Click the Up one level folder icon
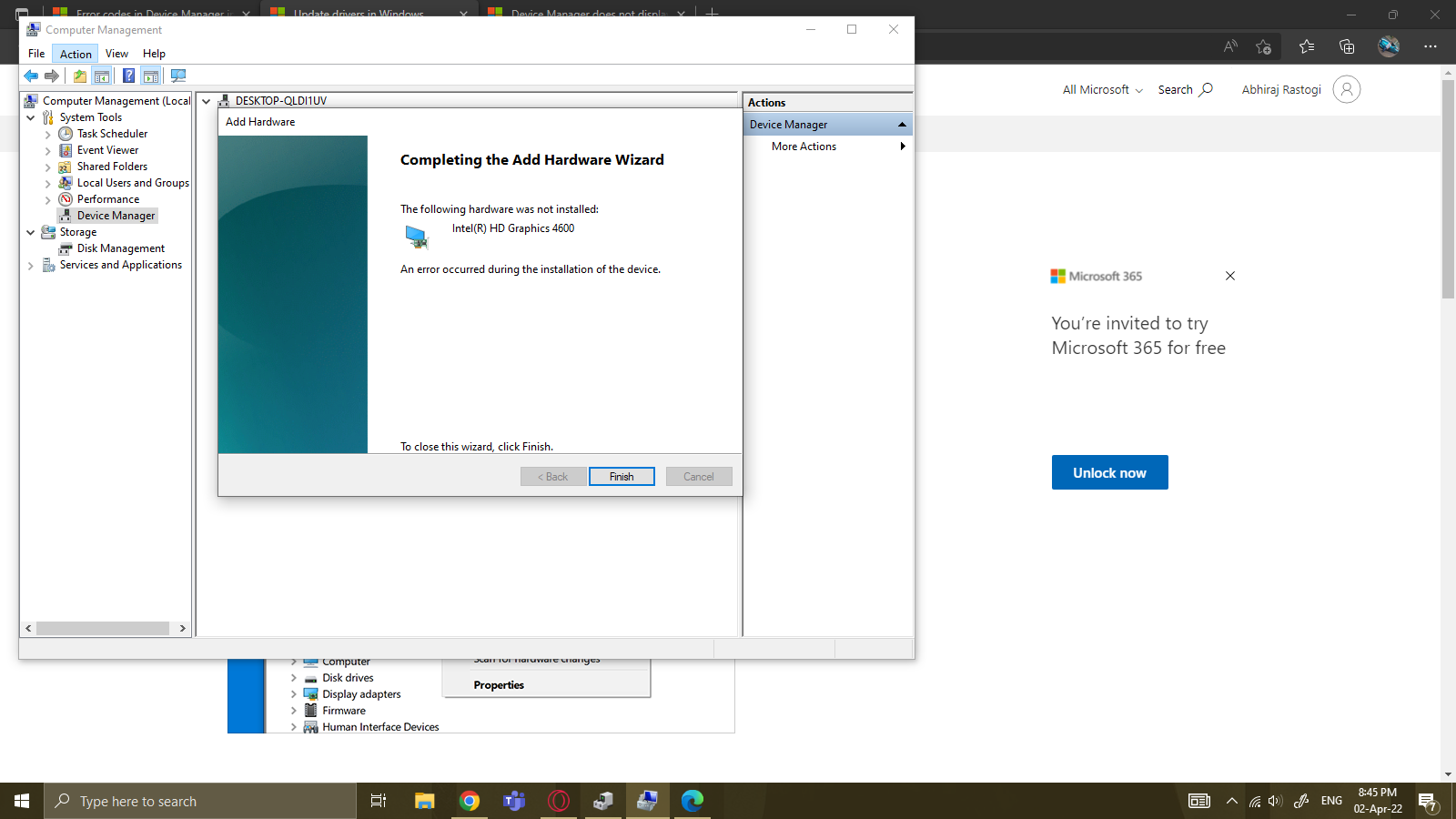Screen dimensions: 1456x819 [x=79, y=76]
